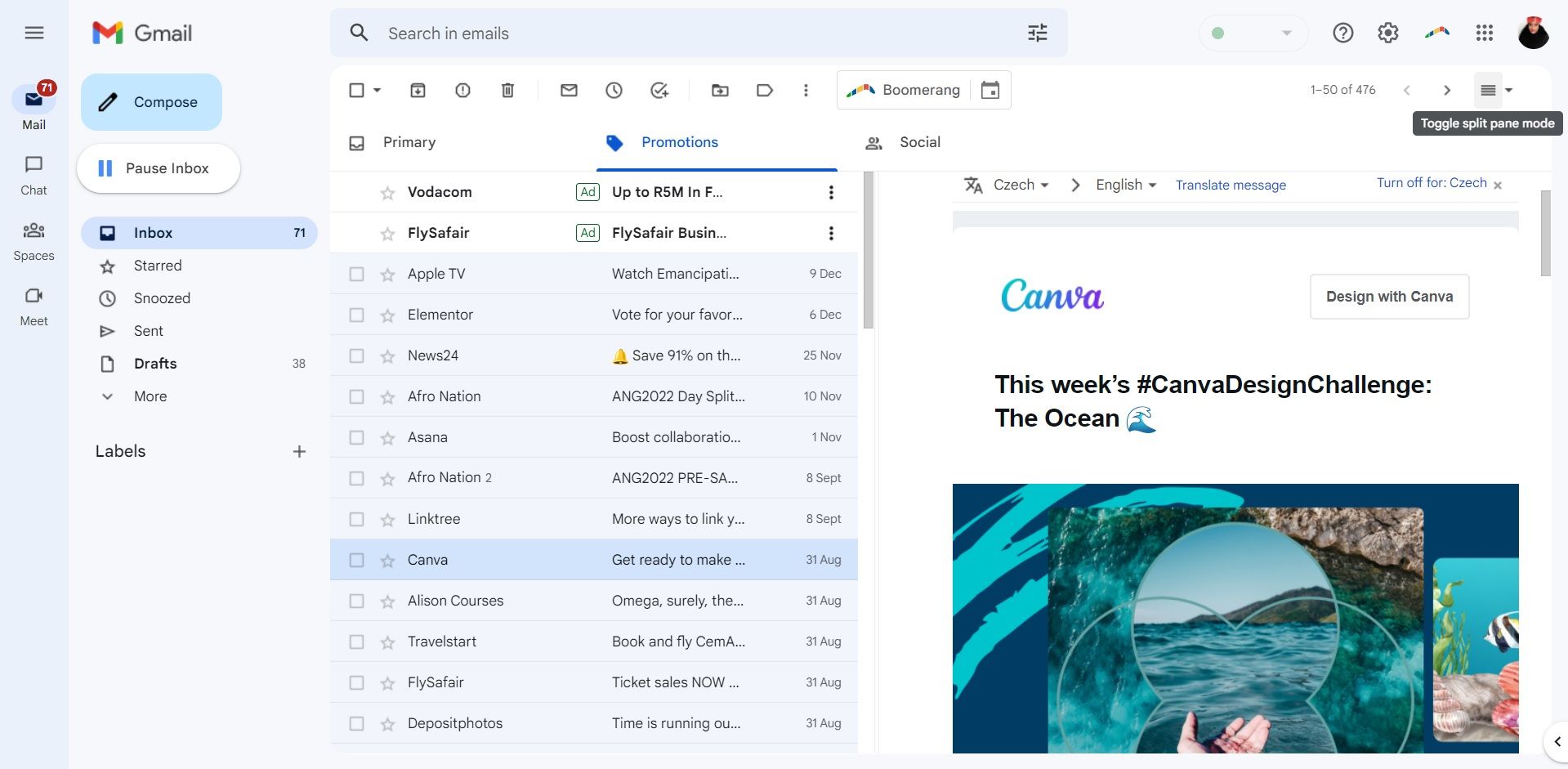1568x769 pixels.
Task: Delete the selected conversation
Action: pyautogui.click(x=507, y=90)
